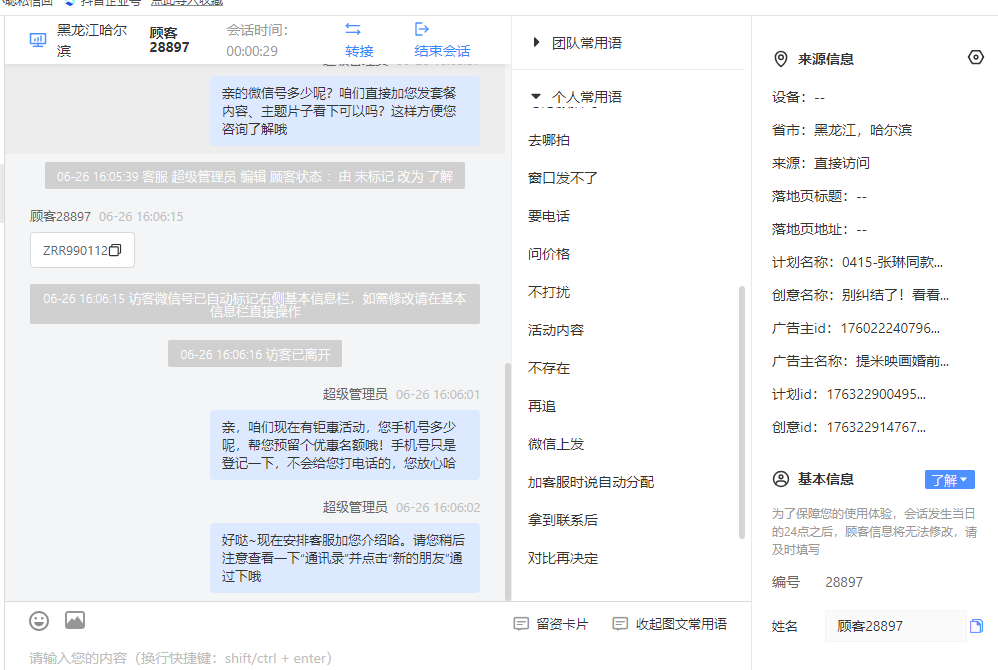
Task: Click the 创意名称 value 别纠结了！看看
Action: click(x=895, y=295)
